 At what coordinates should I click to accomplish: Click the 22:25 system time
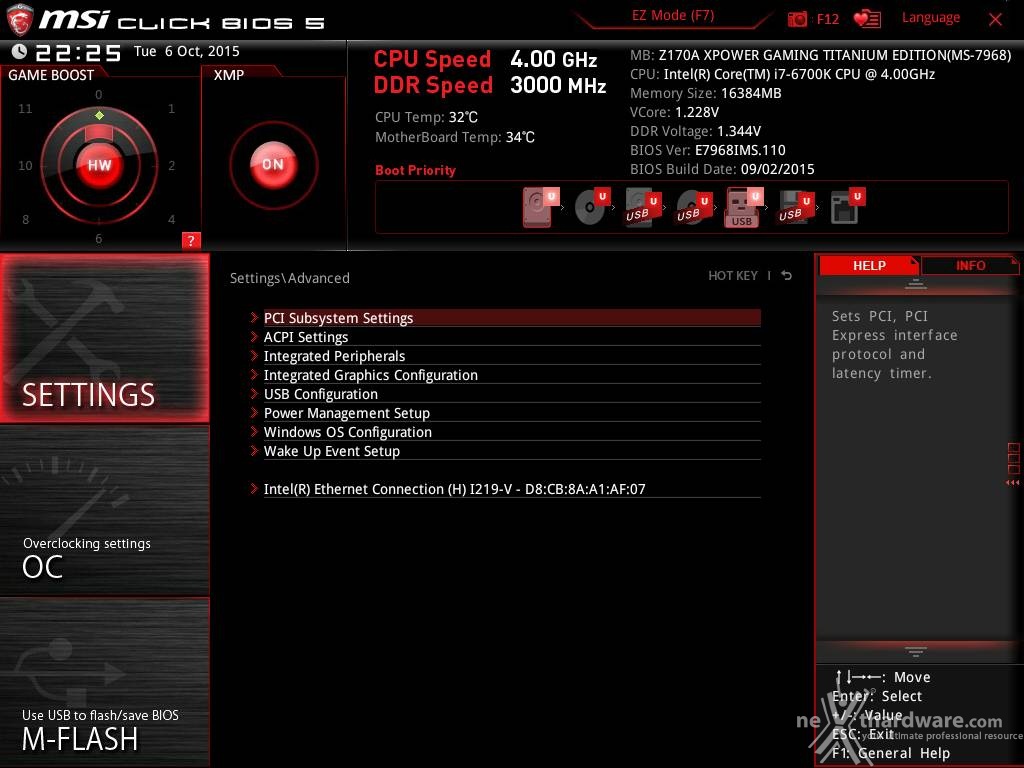[78, 52]
